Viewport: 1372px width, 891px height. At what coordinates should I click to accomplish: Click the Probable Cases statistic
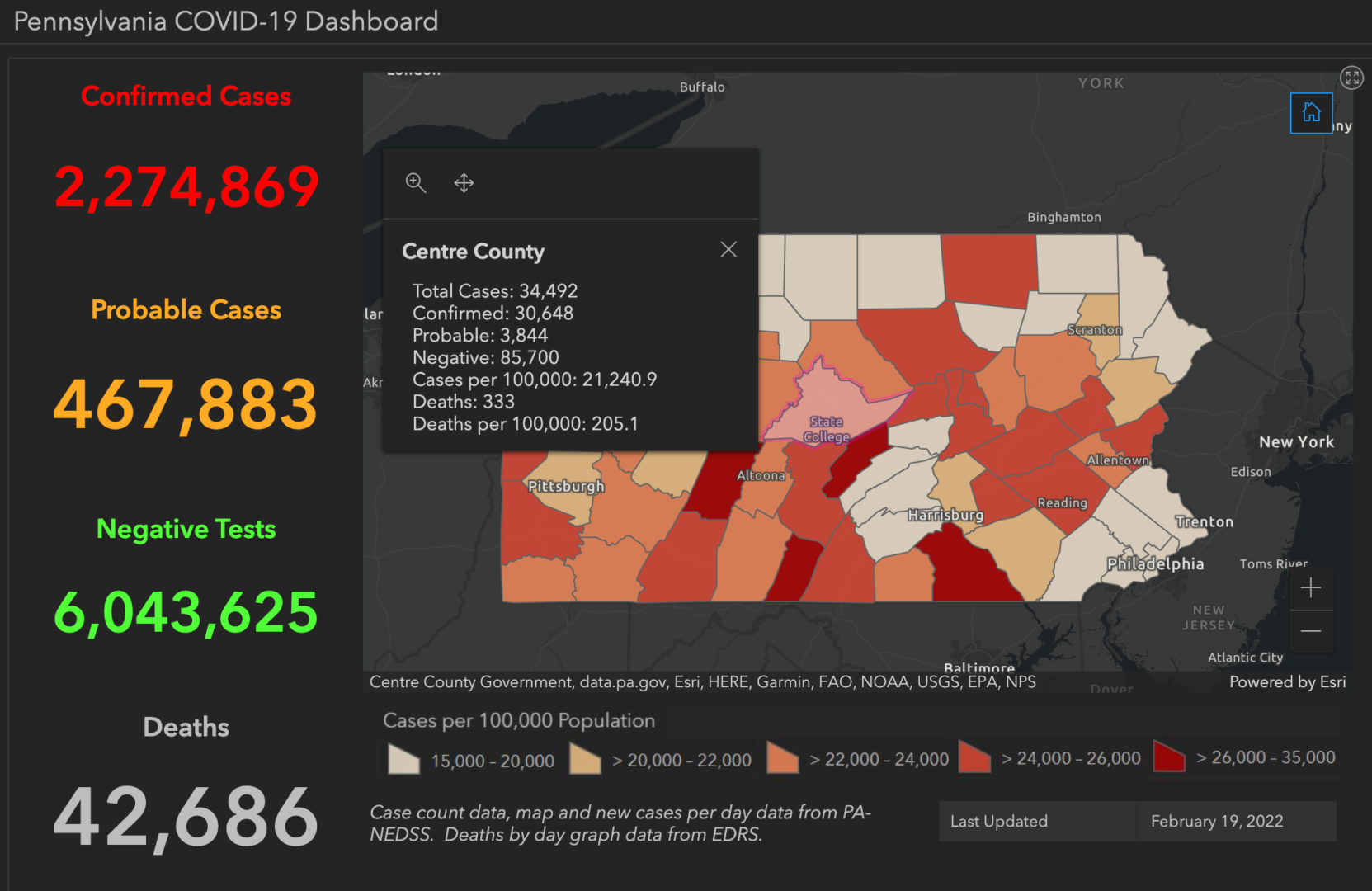pos(185,403)
